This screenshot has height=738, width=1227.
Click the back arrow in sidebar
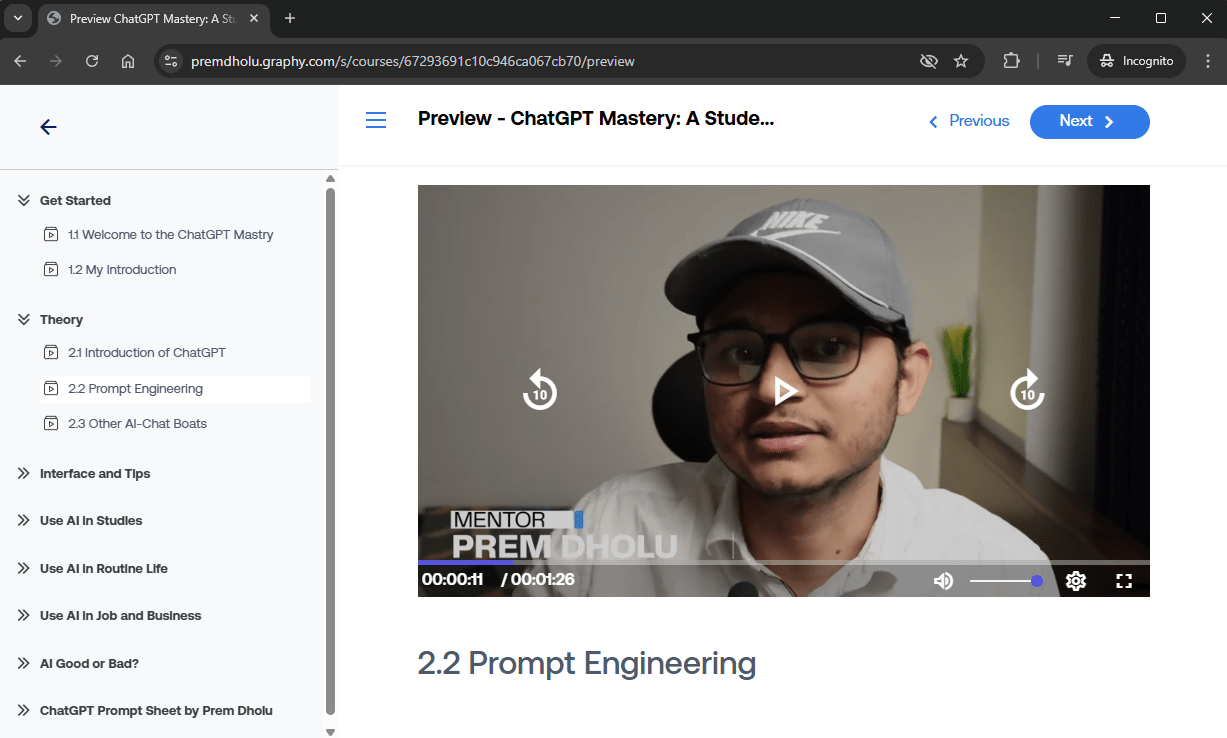[48, 127]
